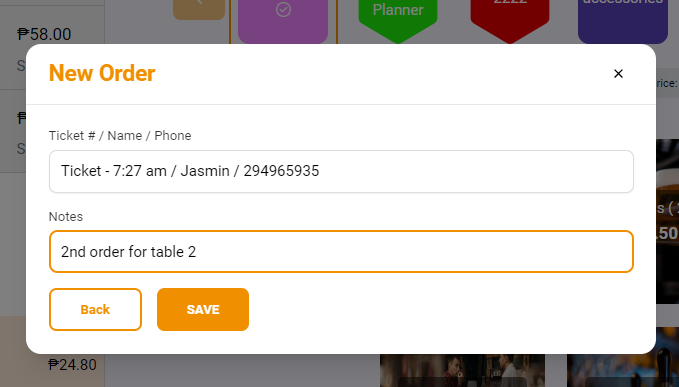Click the Back button

(x=95, y=310)
